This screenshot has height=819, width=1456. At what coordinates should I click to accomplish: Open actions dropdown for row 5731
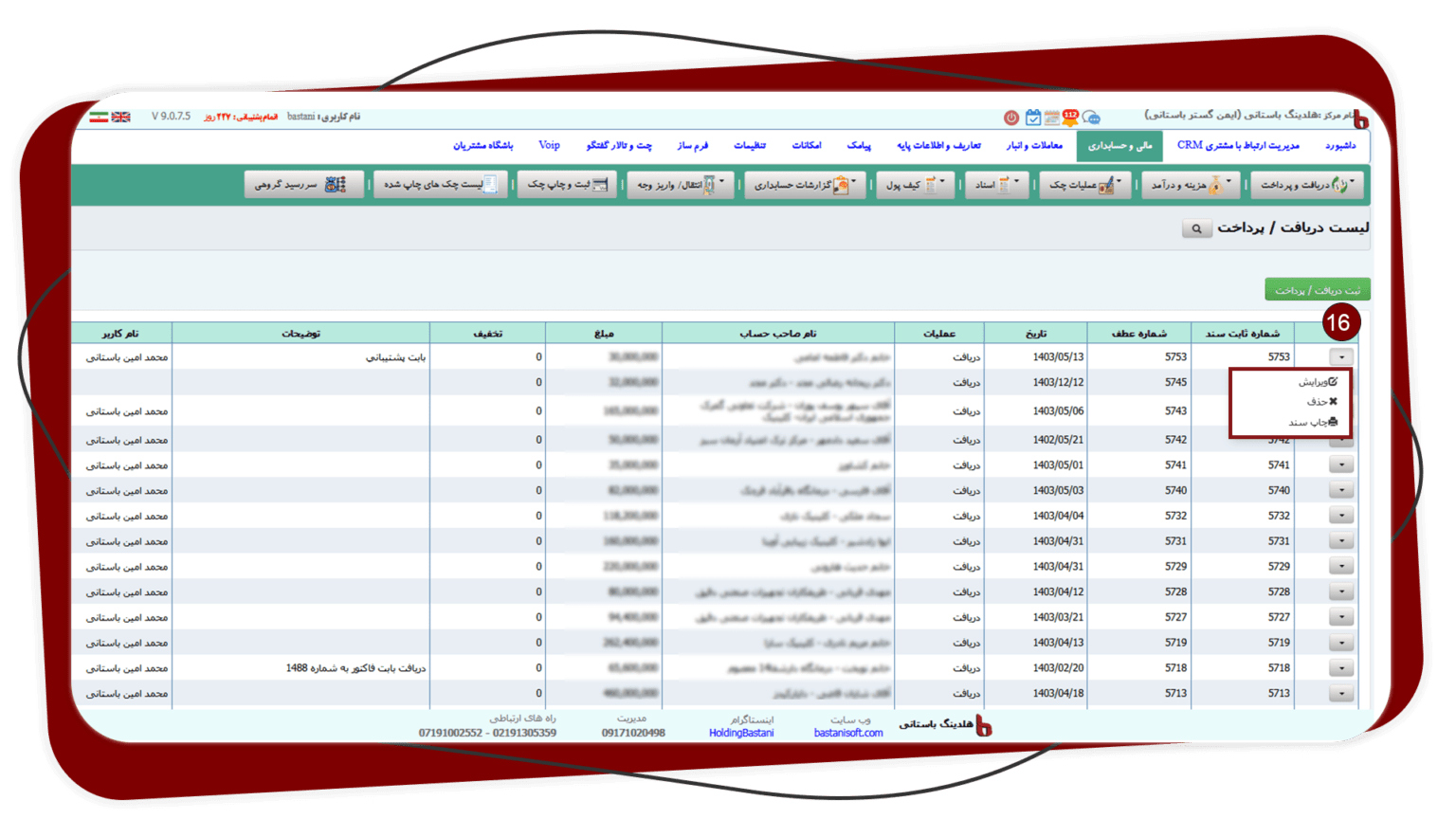(x=1341, y=541)
